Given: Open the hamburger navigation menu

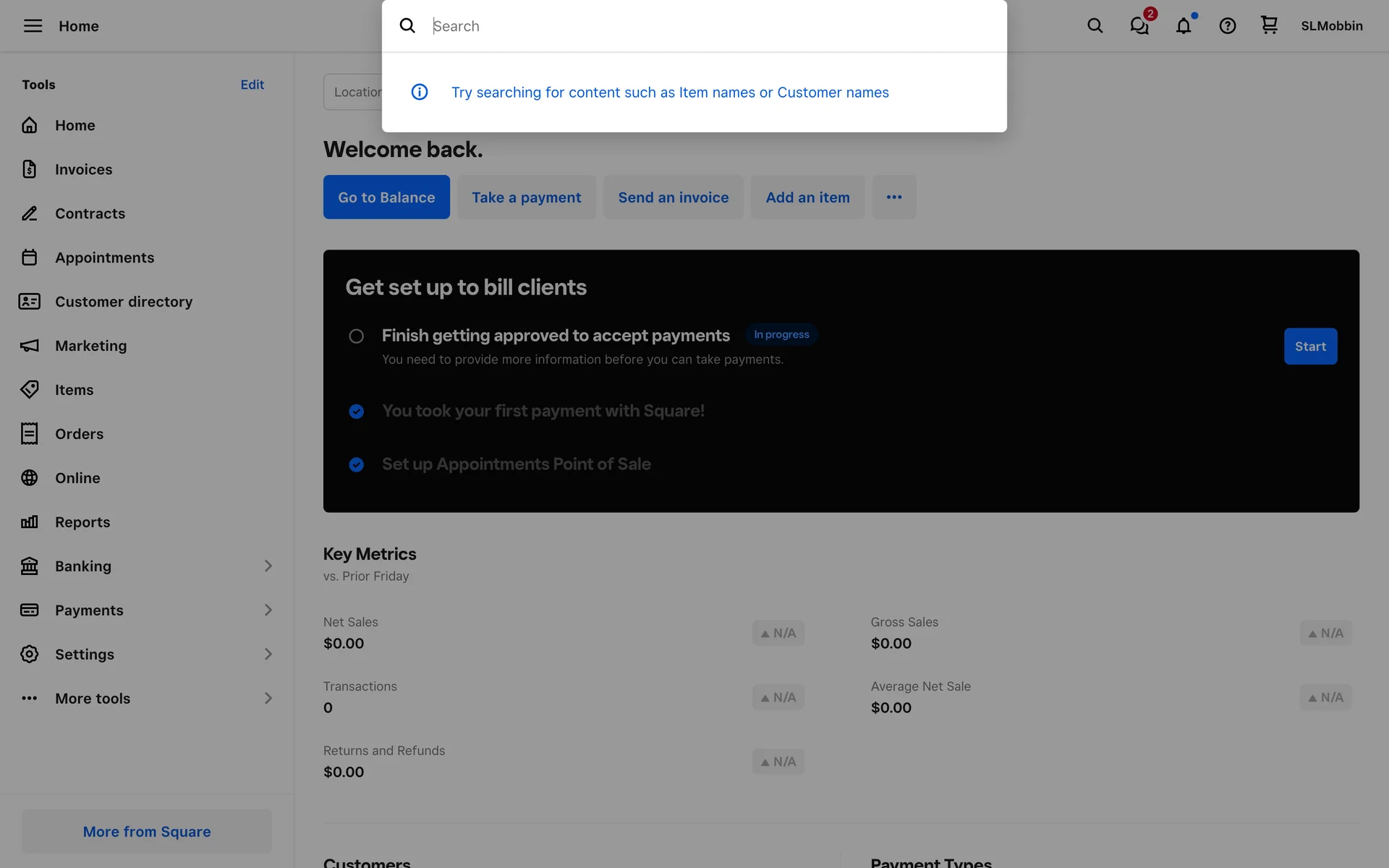Looking at the screenshot, I should [33, 26].
